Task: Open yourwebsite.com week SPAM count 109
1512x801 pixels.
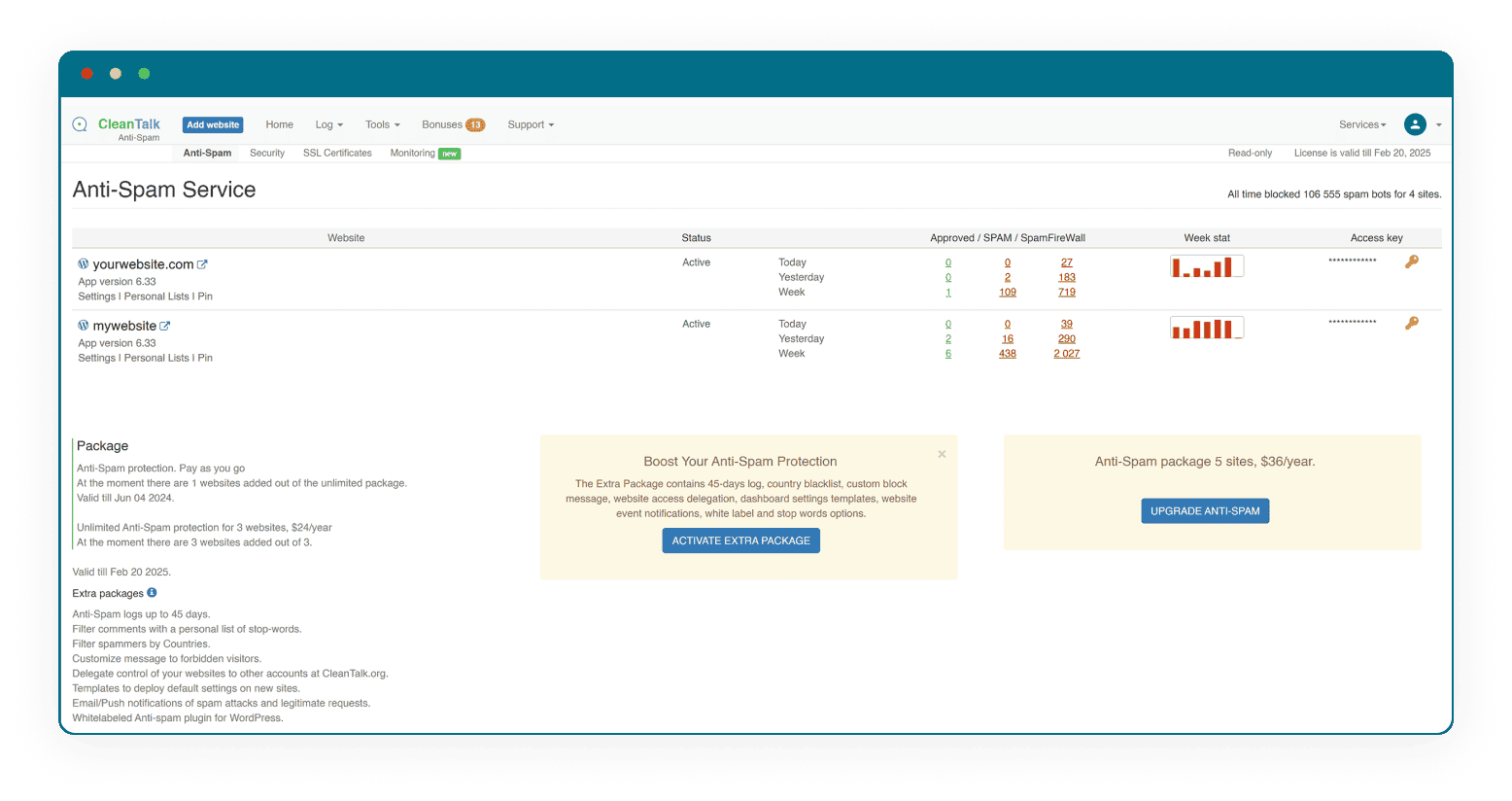Action: [1008, 292]
